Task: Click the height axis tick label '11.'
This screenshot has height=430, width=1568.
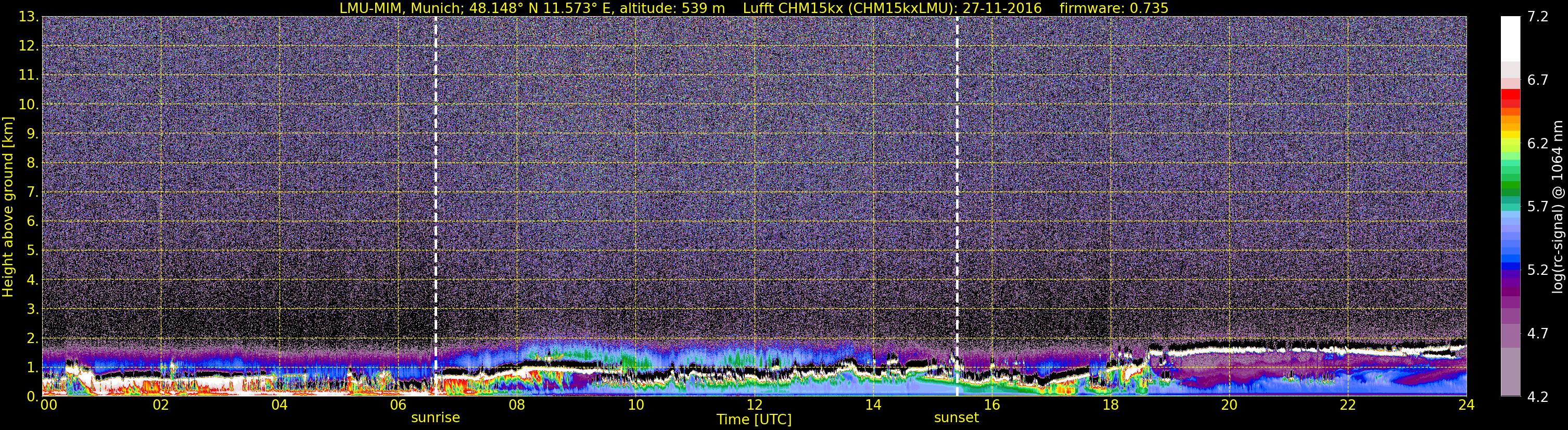Action: [x=29, y=75]
